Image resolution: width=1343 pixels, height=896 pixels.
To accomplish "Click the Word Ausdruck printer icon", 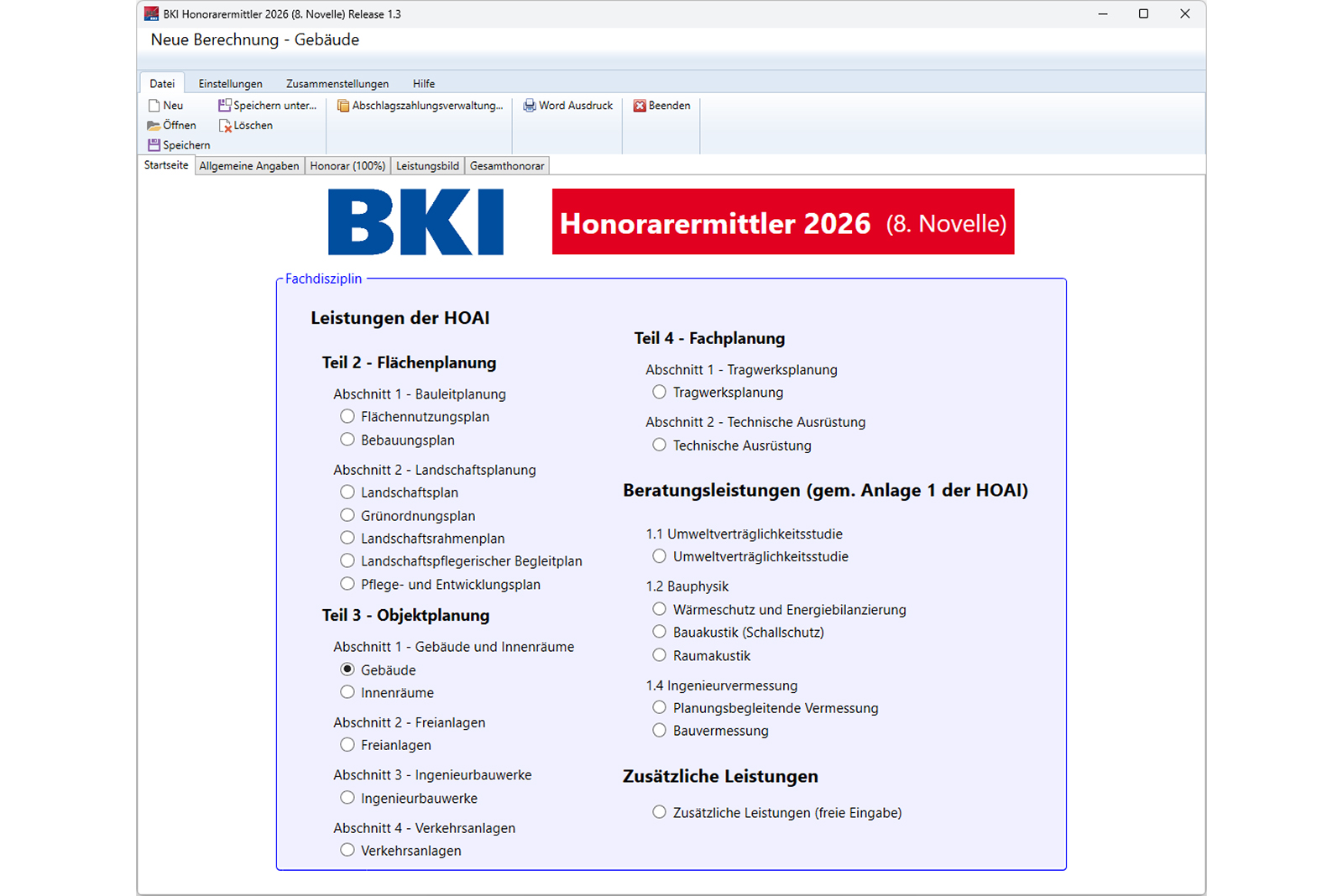I will pos(530,106).
